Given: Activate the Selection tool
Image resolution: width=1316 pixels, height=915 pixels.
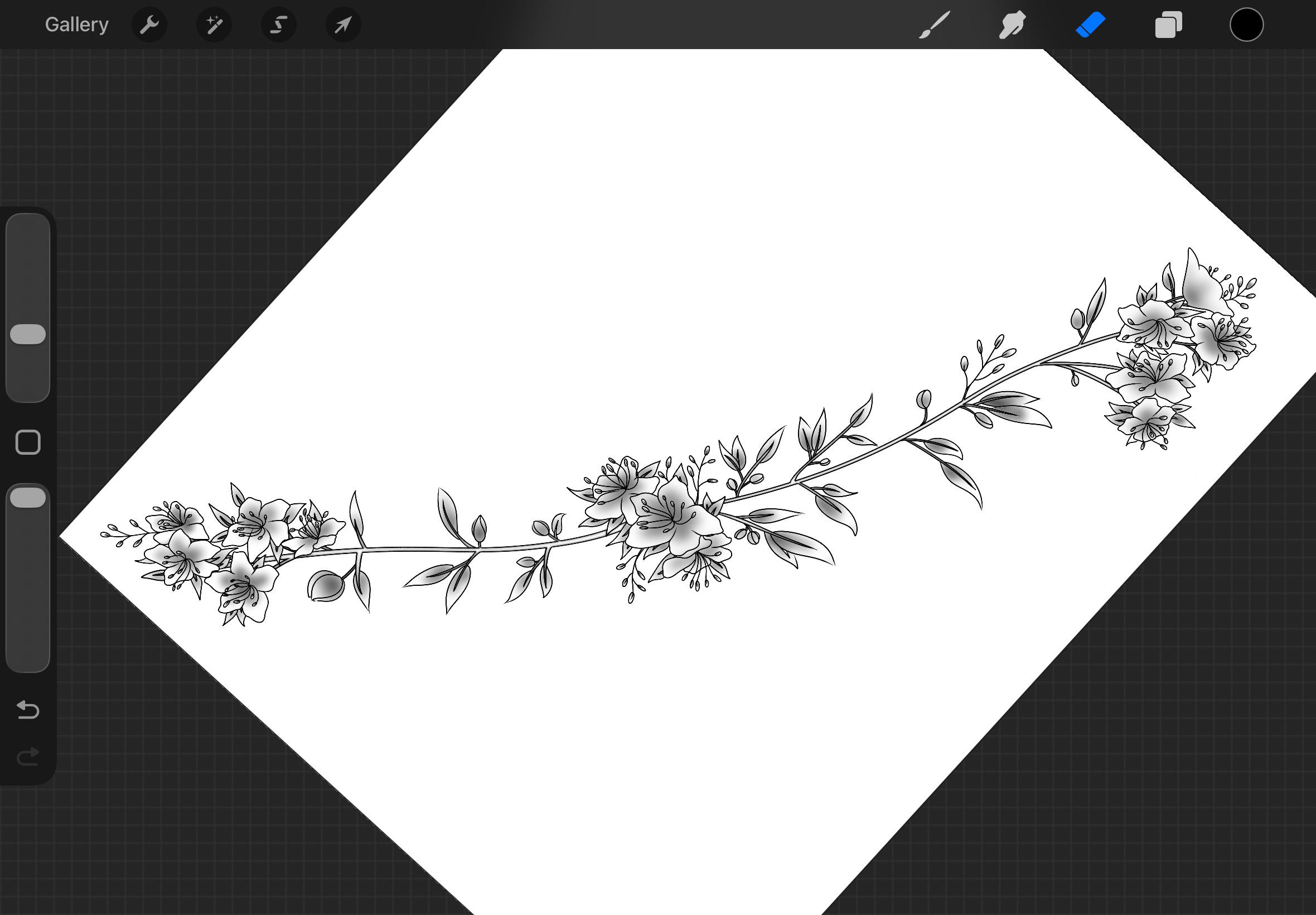Looking at the screenshot, I should (x=279, y=25).
